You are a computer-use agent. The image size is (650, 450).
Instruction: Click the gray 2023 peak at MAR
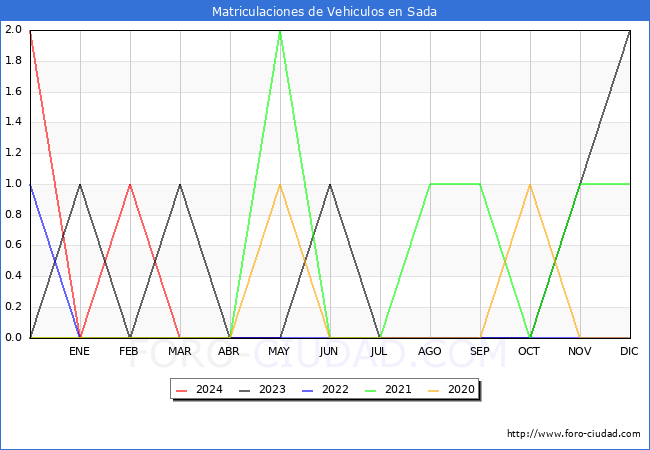pos(180,184)
